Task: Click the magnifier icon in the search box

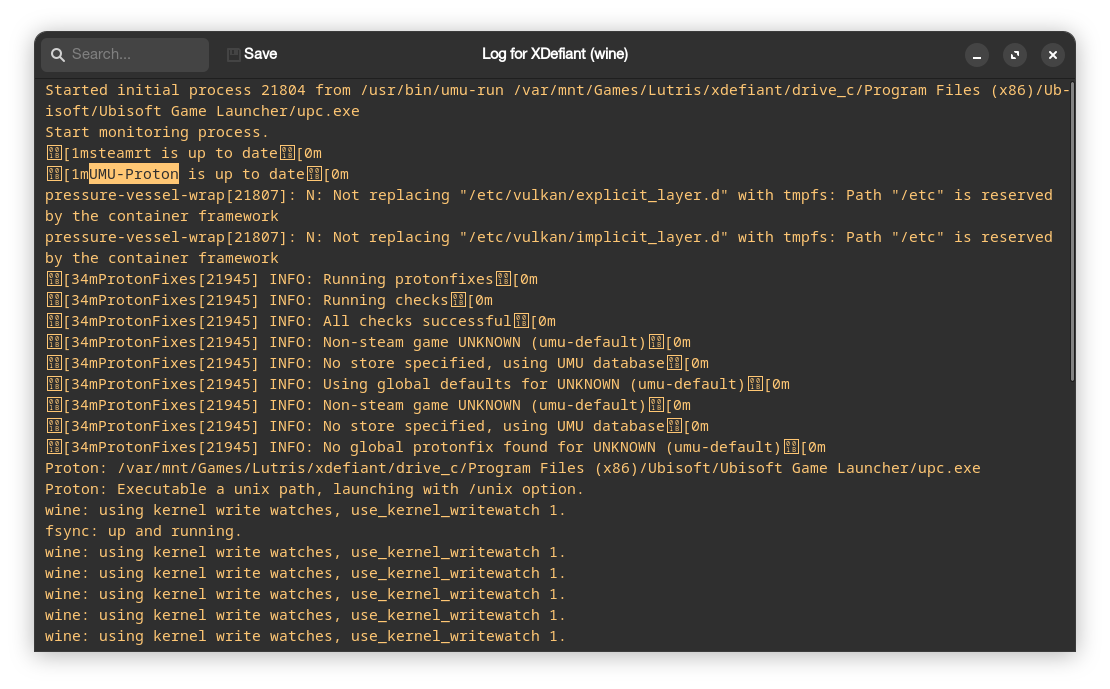Action: tap(58, 54)
